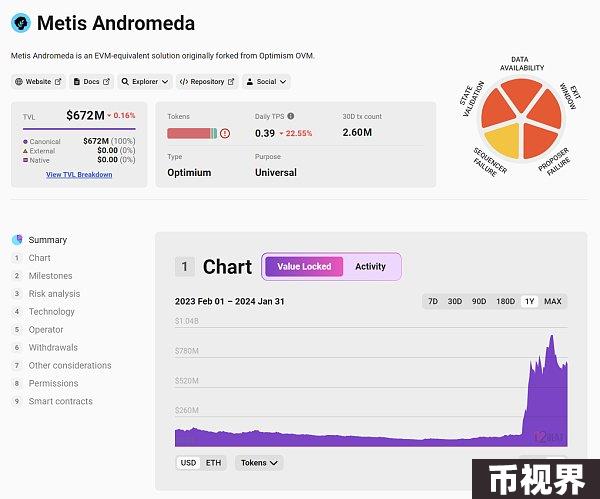Click the Metis Andromeda logo icon
Screen dimensions: 600x499
tap(21, 23)
